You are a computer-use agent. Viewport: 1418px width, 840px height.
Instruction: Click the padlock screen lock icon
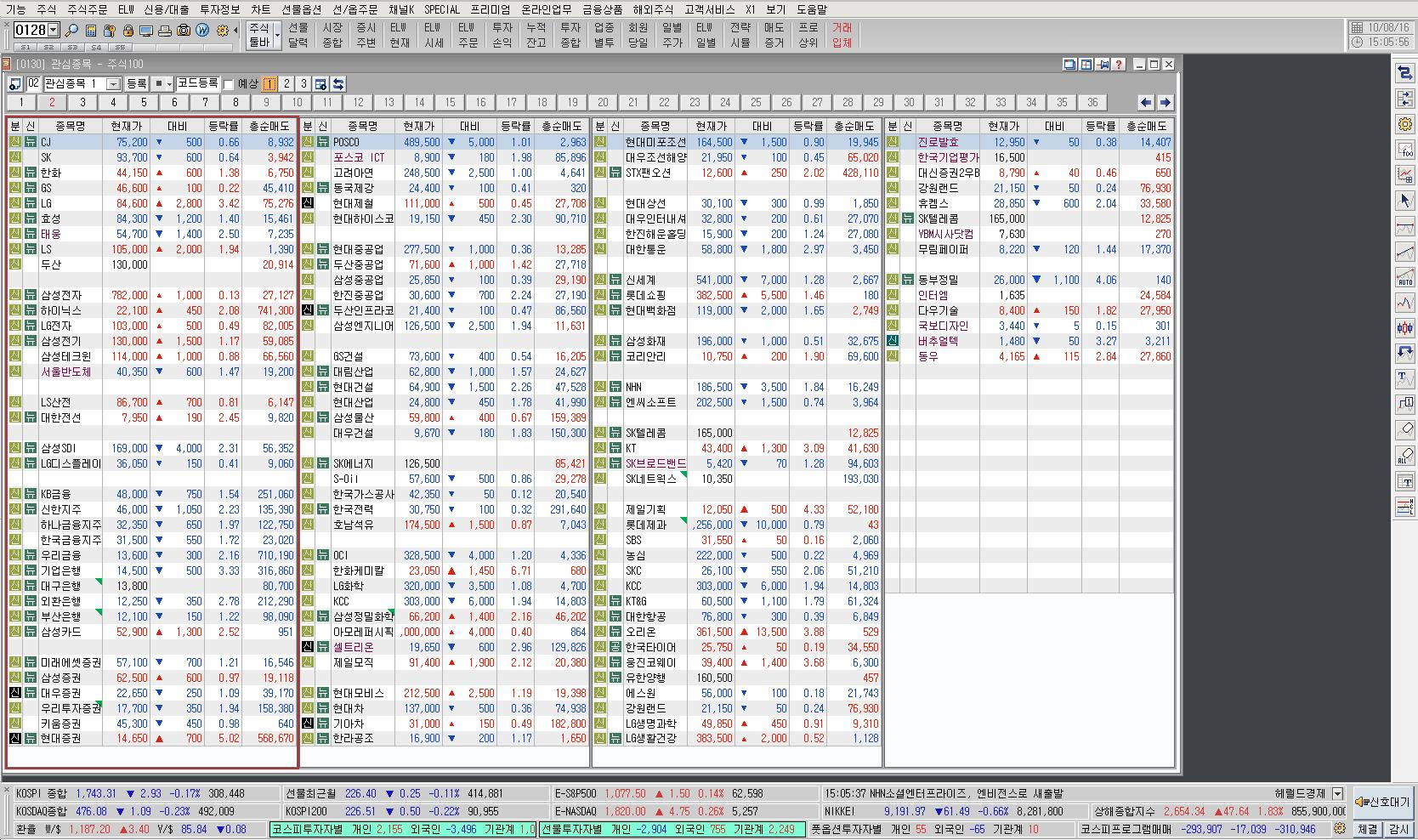[128, 31]
